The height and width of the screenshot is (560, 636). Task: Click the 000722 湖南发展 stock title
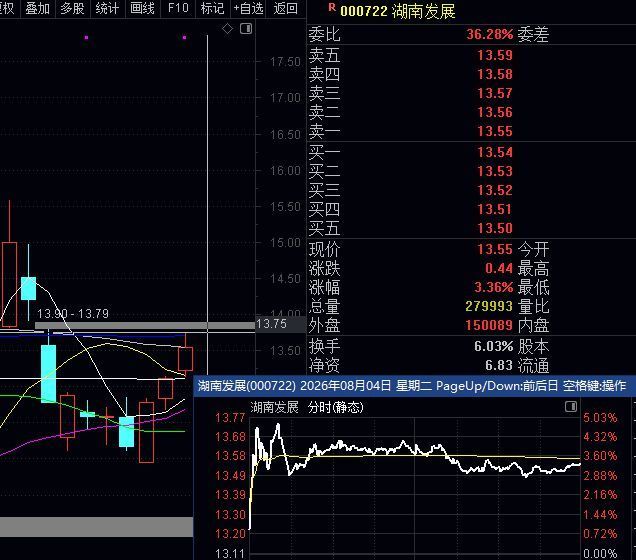(x=398, y=11)
